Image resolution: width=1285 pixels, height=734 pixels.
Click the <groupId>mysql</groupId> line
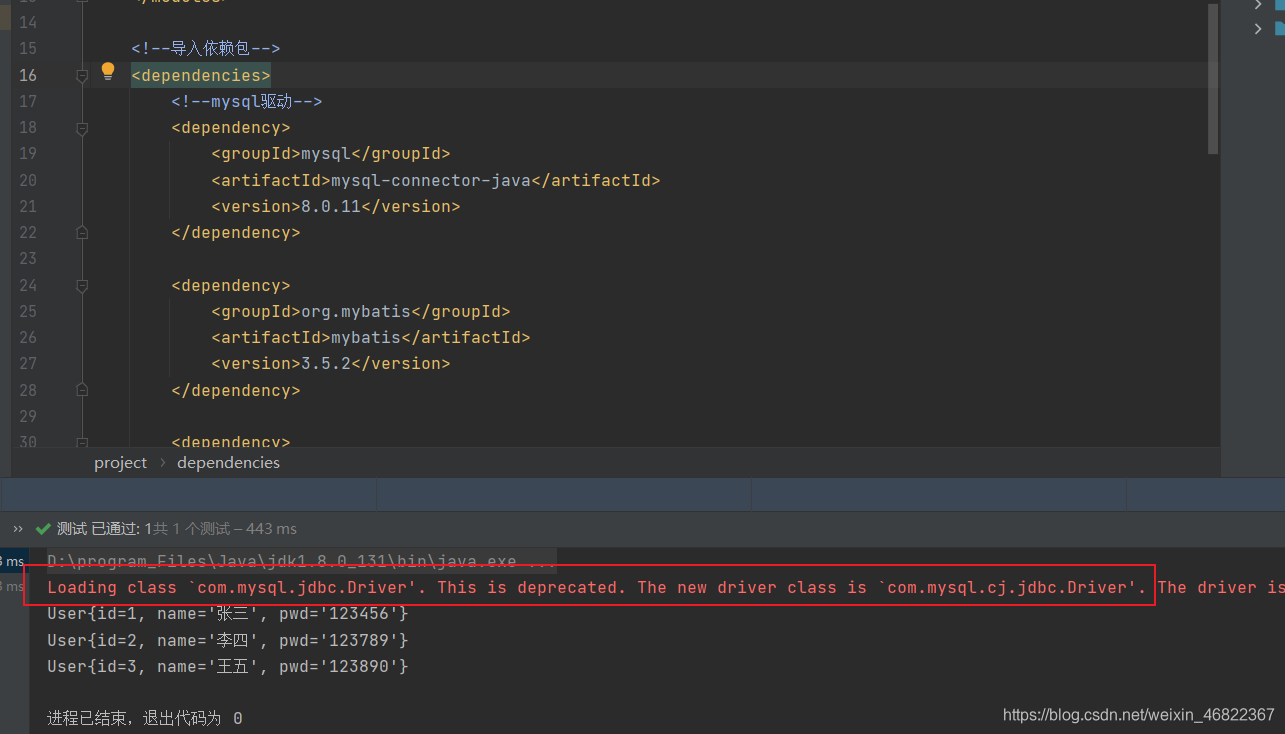331,154
